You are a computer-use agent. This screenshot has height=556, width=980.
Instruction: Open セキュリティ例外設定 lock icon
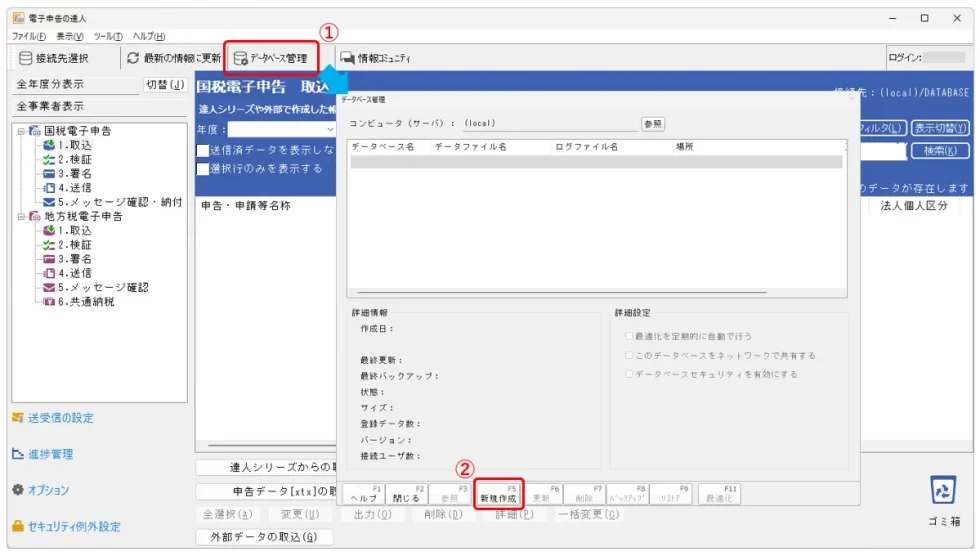(x=18, y=526)
